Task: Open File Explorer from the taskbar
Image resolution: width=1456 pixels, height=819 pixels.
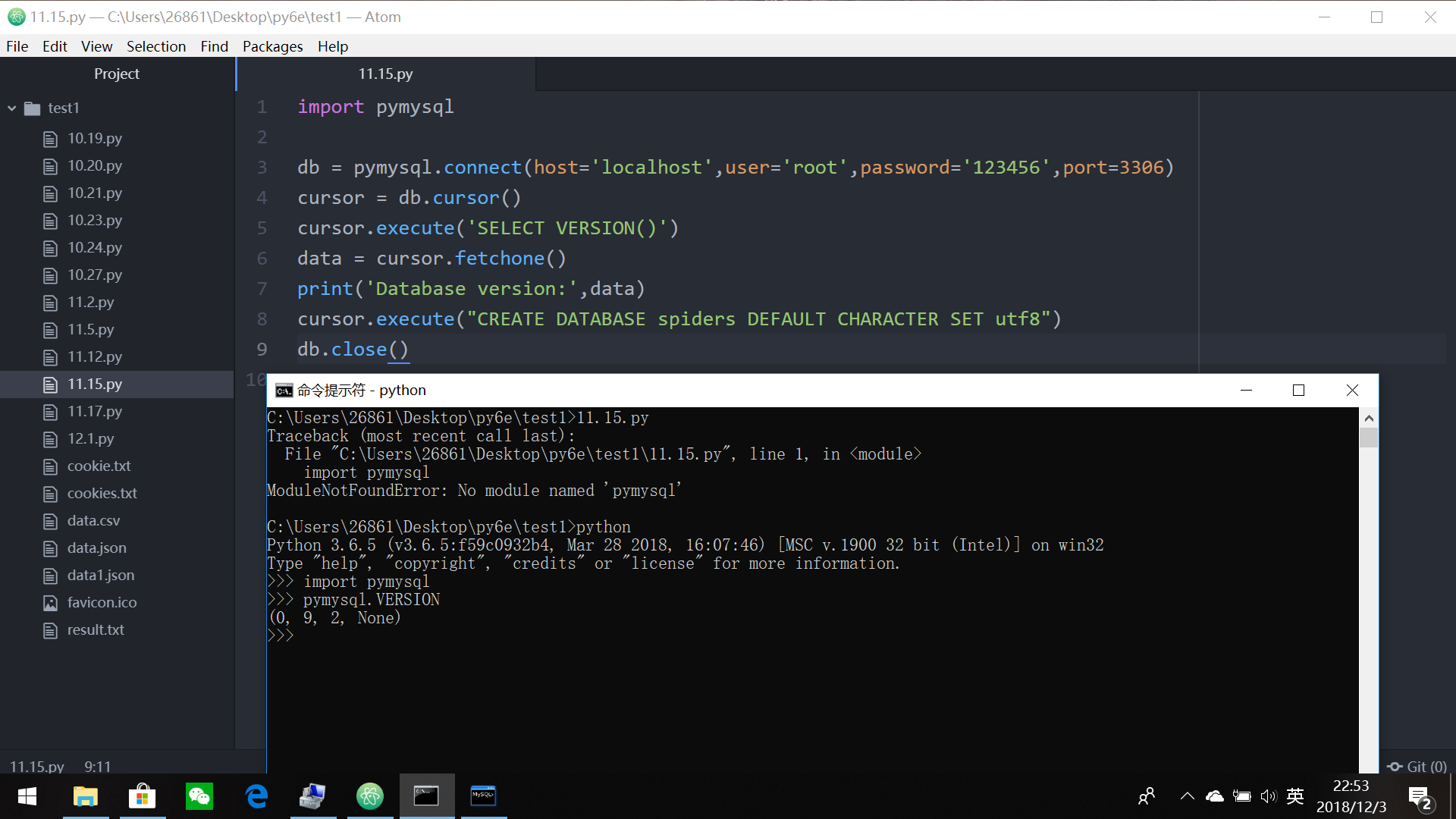Action: (x=85, y=796)
